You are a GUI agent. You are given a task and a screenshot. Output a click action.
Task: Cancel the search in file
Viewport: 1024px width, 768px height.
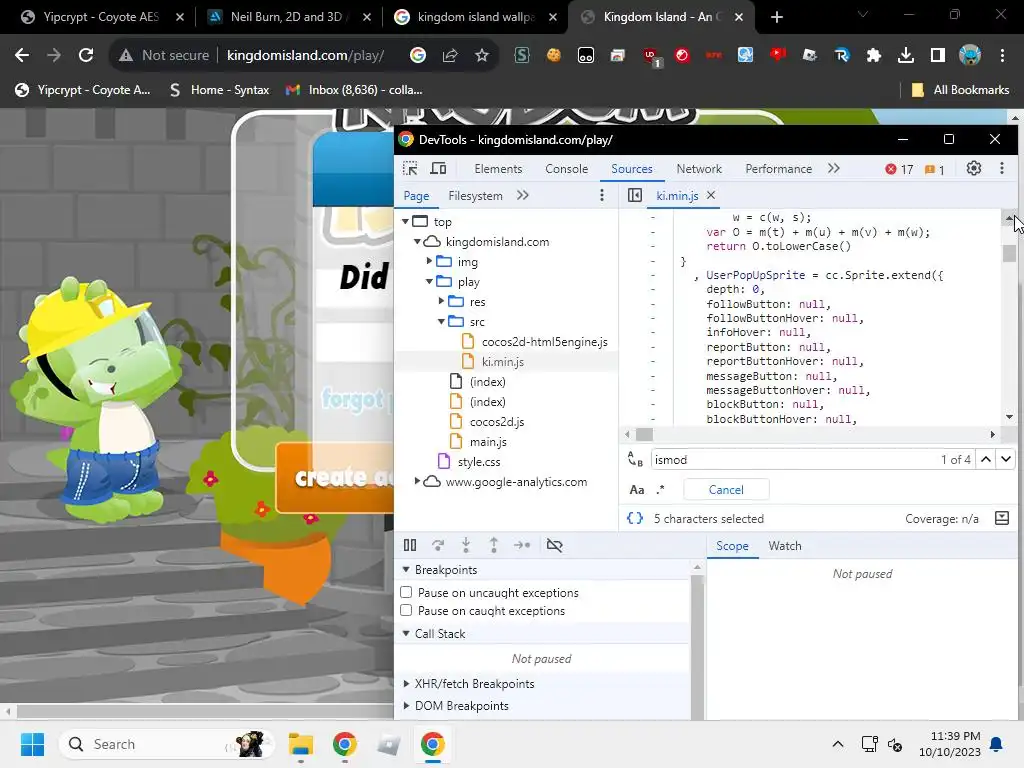click(726, 490)
